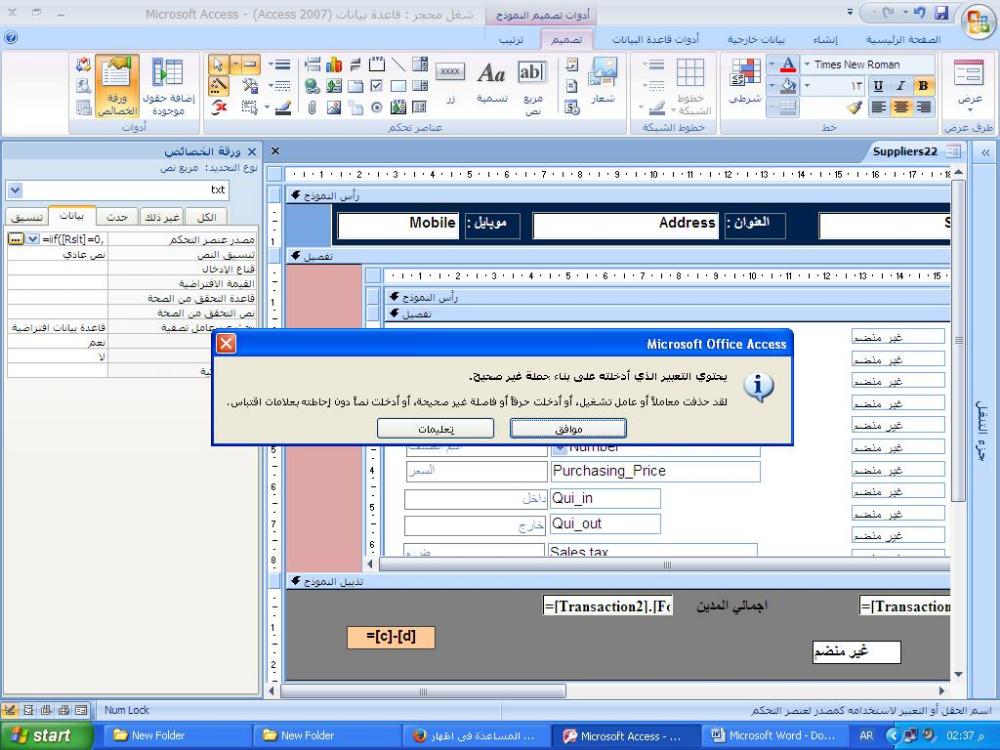Apply the fill color bucket swatch
Image resolution: width=1000 pixels, height=750 pixels.
click(x=788, y=85)
